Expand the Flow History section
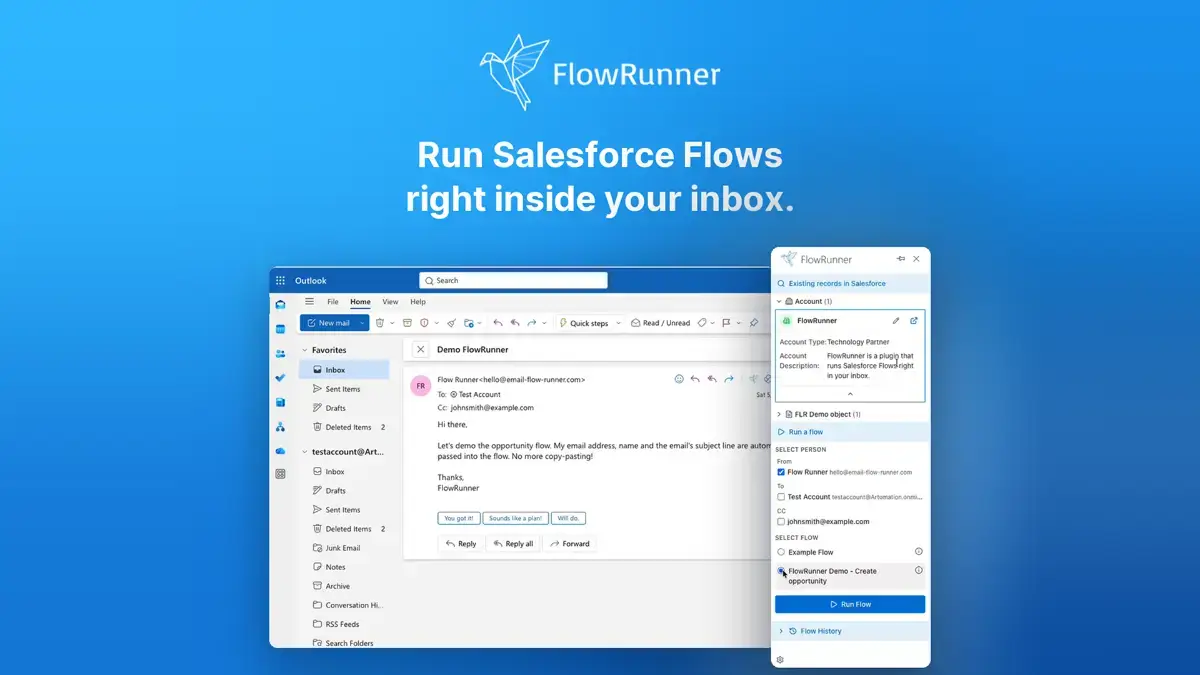Screen dimensions: 1200x675 point(780,631)
